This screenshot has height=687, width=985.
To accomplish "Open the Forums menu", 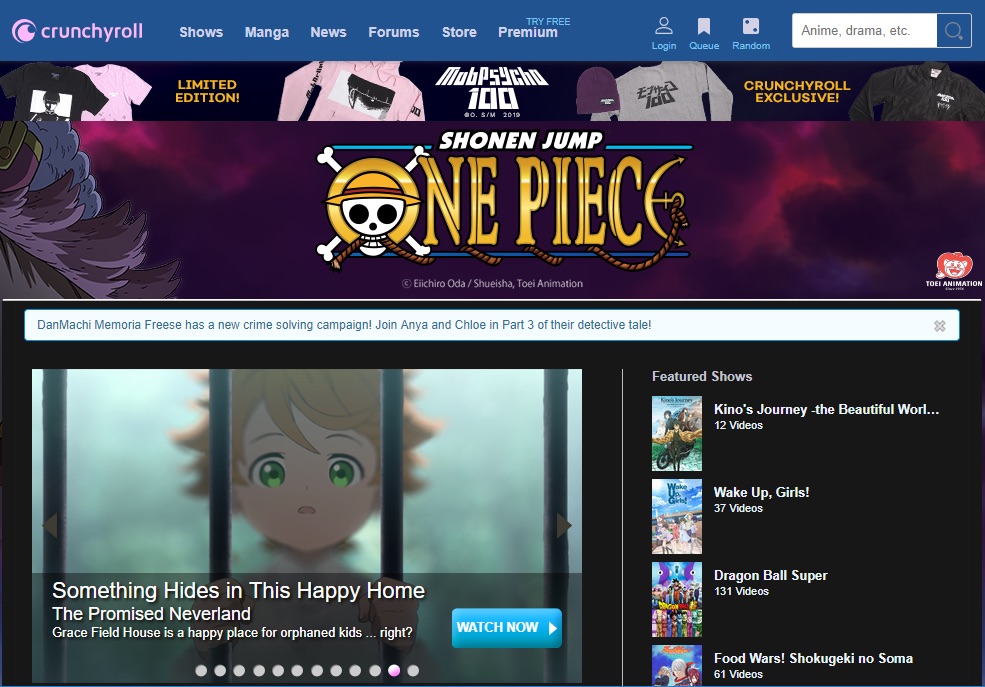I will coord(394,32).
